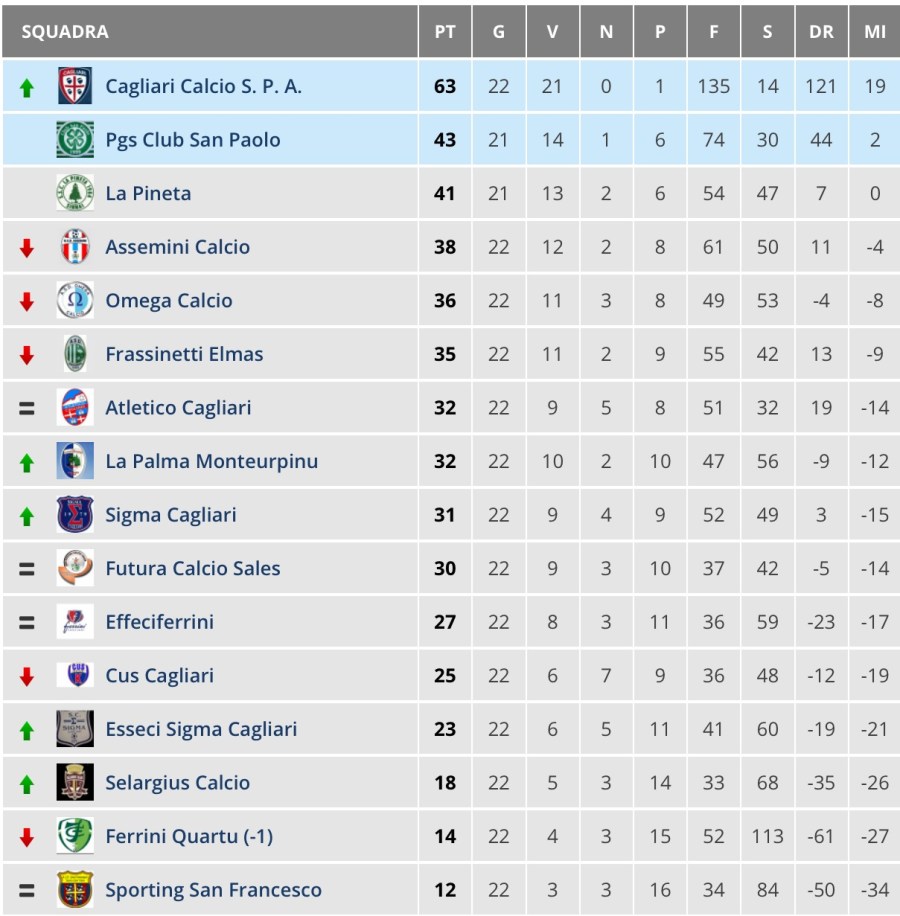Sort table by PT column header
Viewport: 900px width, 916px height.
point(445,32)
